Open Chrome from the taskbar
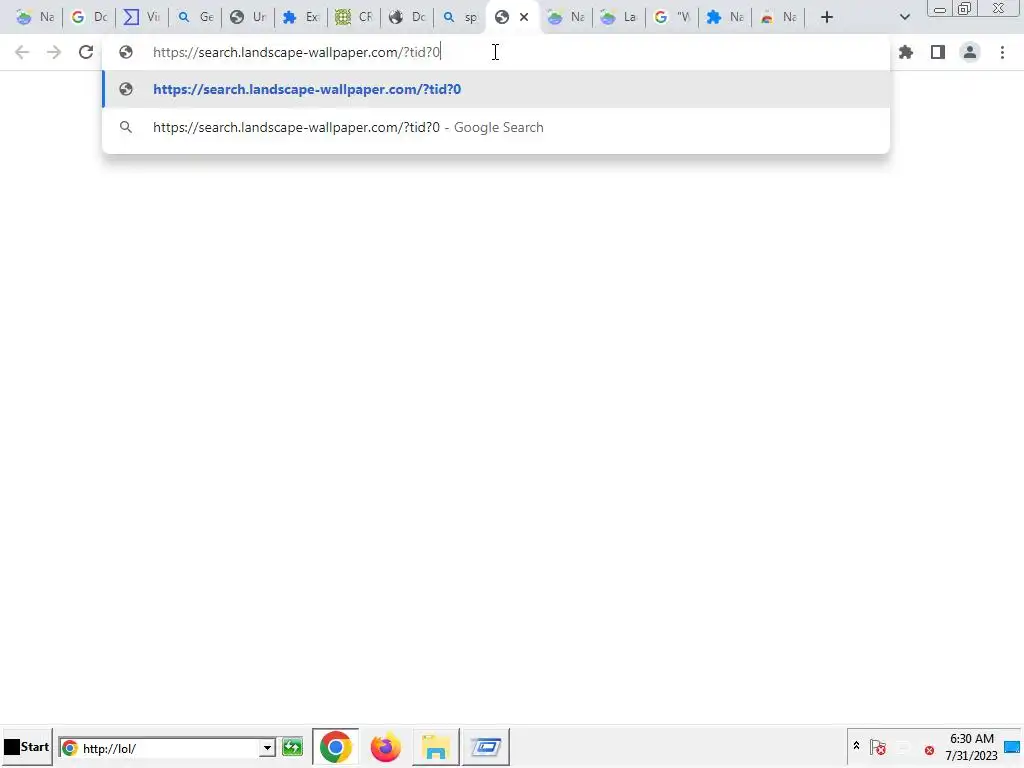This screenshot has height=768, width=1024. (335, 747)
